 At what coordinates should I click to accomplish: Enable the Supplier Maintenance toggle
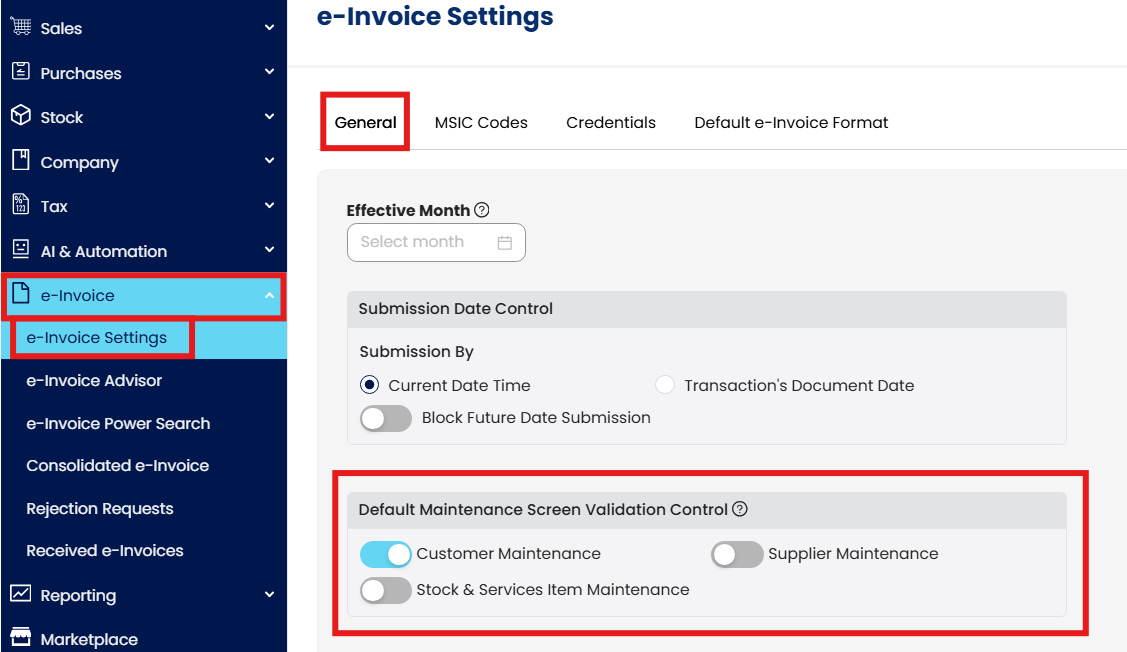(x=737, y=554)
